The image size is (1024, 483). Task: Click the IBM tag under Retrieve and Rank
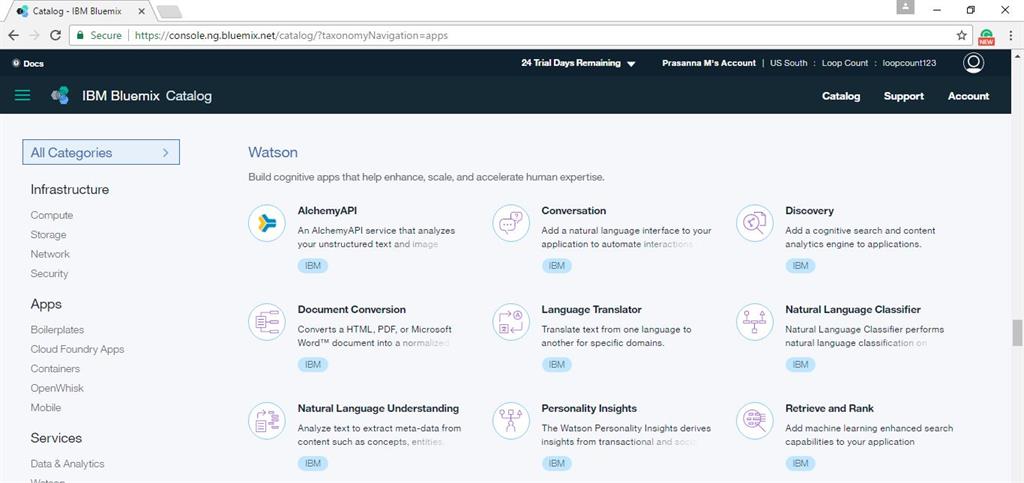(x=800, y=463)
